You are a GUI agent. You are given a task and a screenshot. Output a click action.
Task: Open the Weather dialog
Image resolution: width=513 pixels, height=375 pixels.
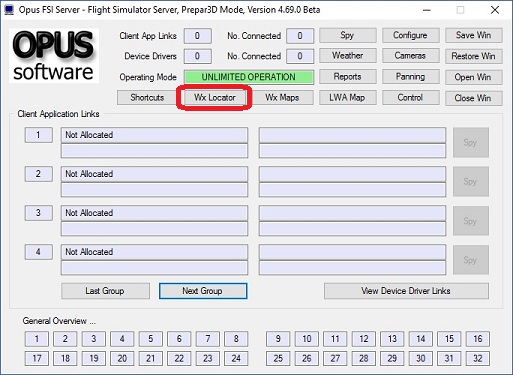[x=347, y=56]
